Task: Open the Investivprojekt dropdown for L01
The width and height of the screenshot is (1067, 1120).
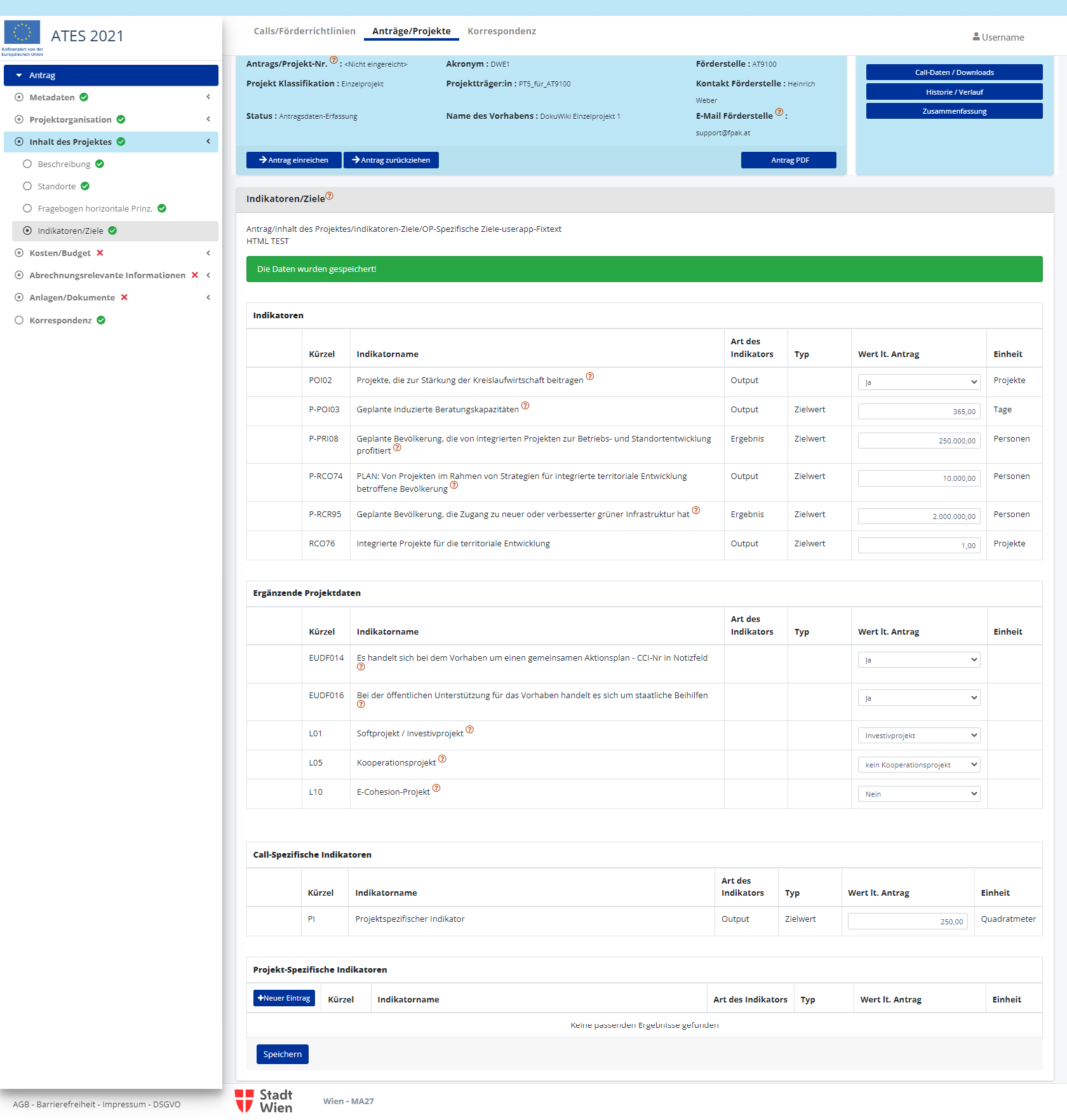Action: tap(918, 736)
